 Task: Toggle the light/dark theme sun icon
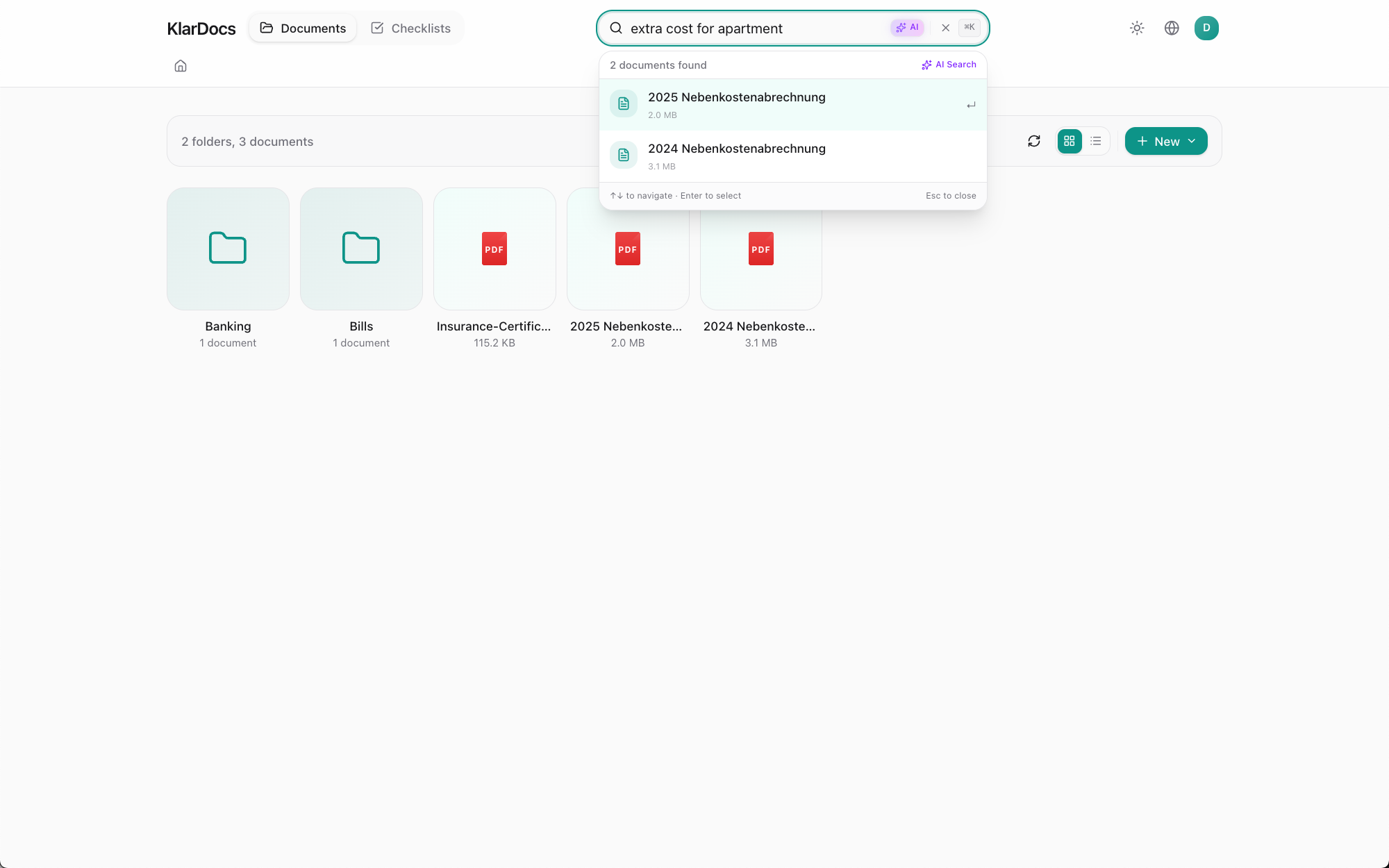(x=1137, y=28)
